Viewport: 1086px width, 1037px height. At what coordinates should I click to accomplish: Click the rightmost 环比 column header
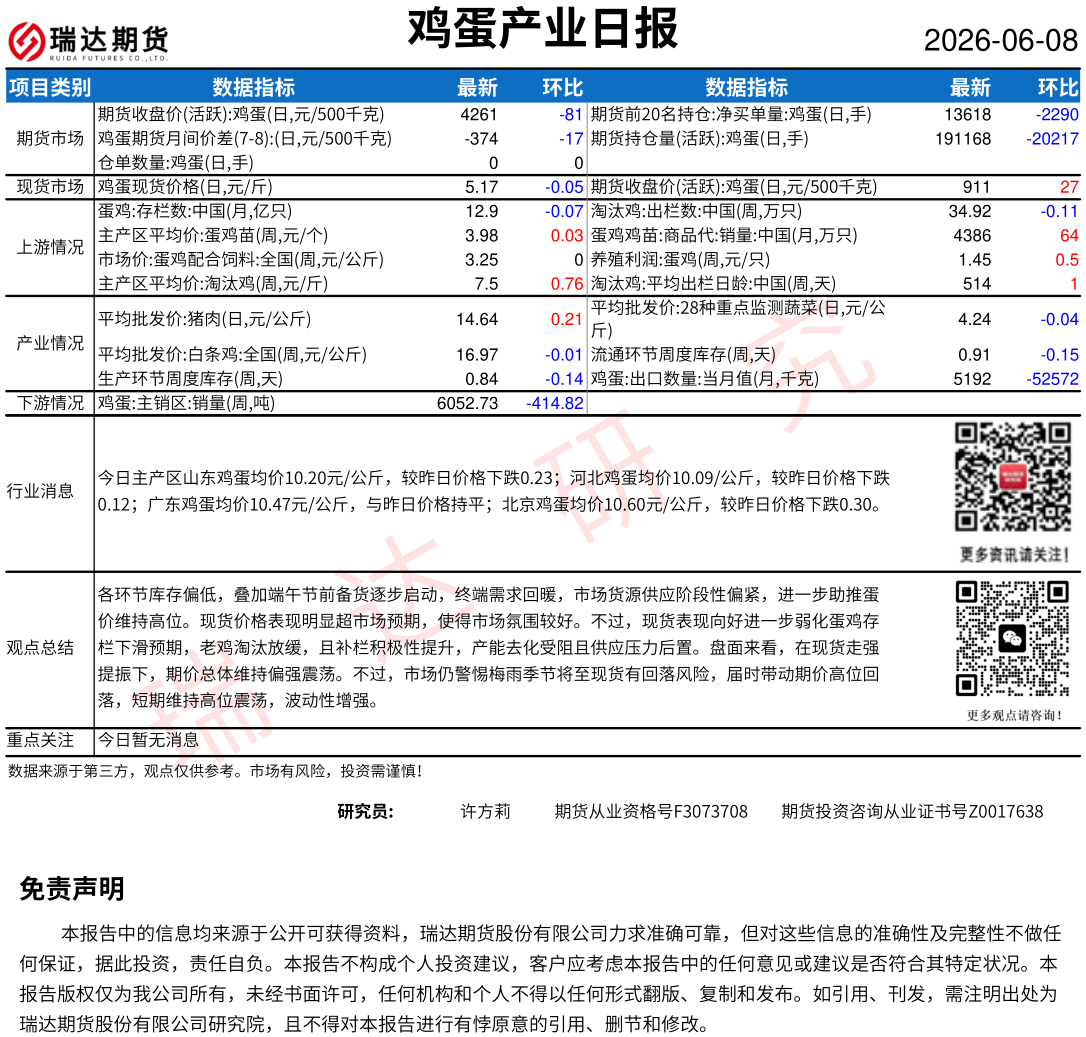[1058, 87]
